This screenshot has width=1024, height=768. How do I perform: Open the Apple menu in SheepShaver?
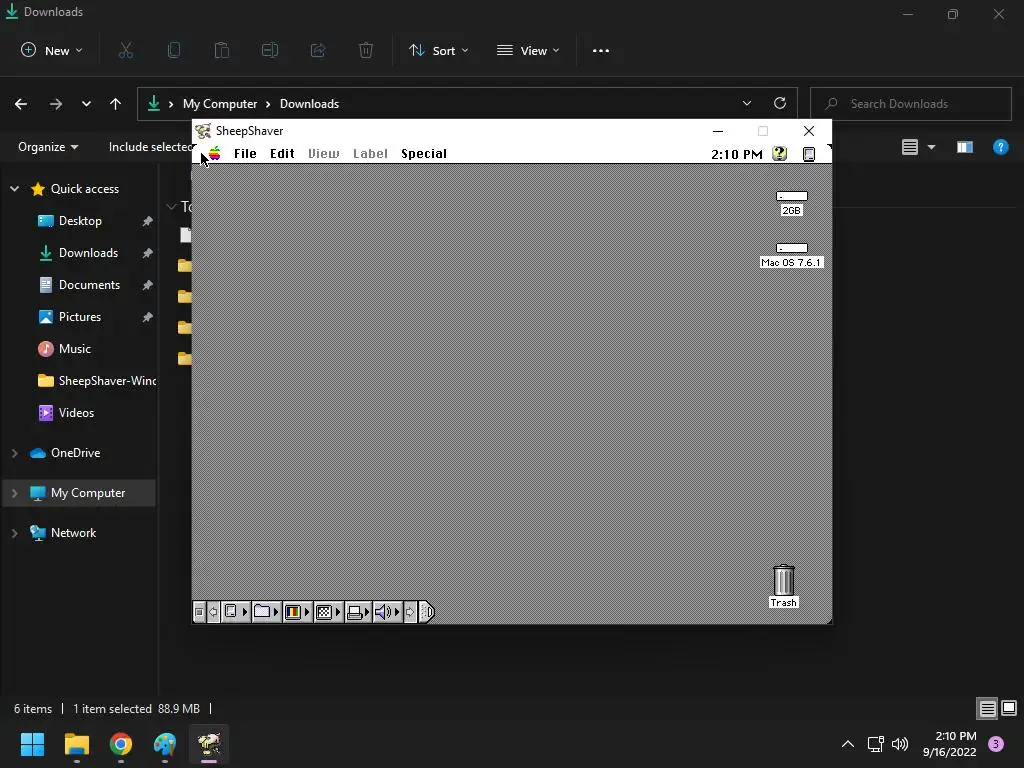pos(214,153)
